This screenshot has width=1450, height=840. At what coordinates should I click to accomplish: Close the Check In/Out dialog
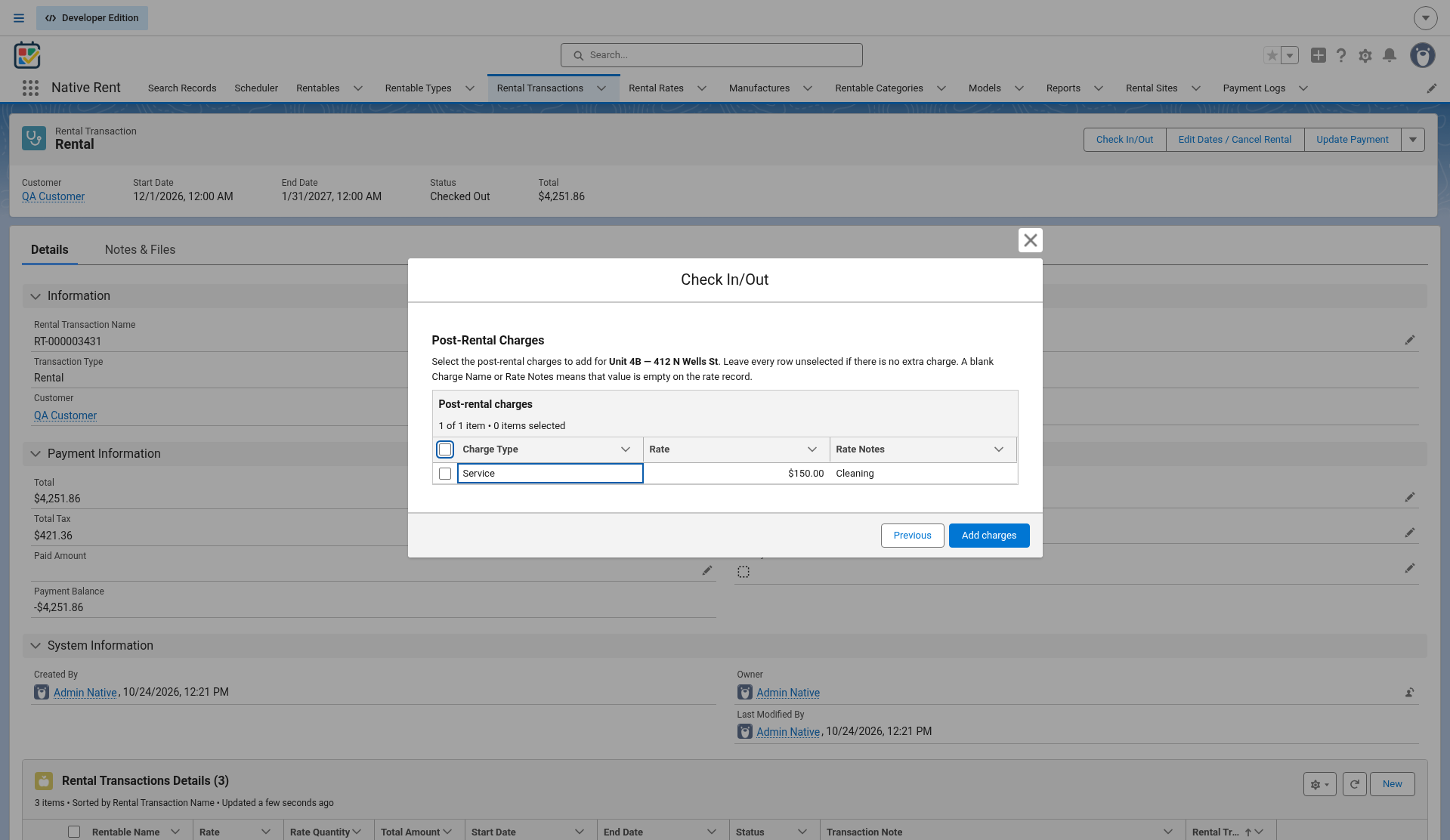[1031, 240]
